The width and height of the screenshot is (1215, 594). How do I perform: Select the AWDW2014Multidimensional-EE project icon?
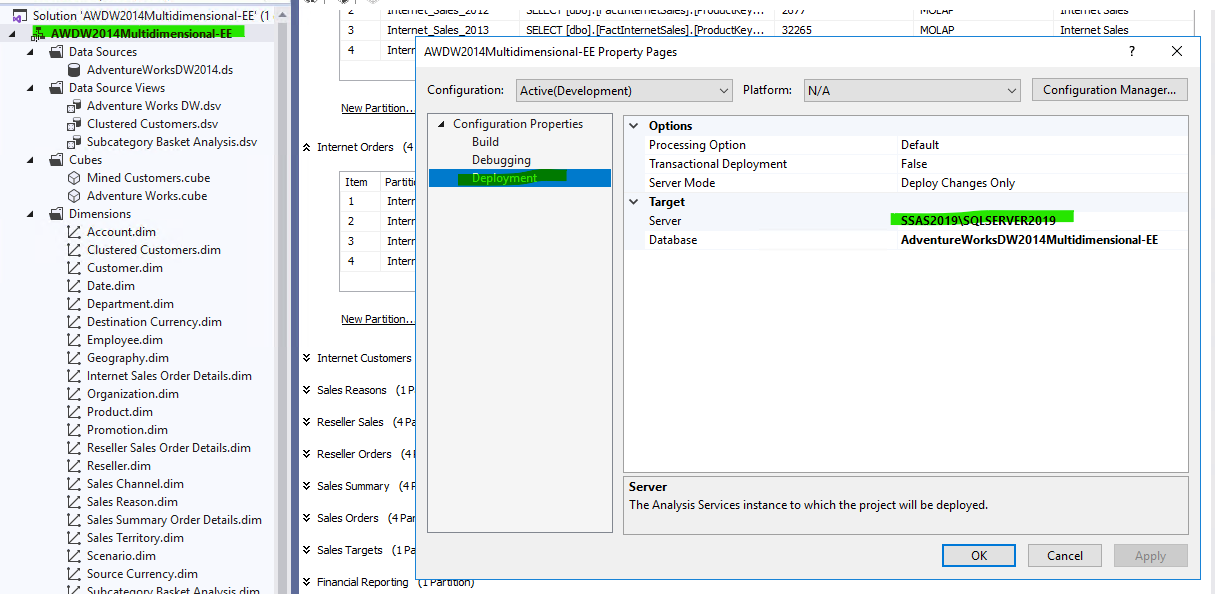point(37,34)
